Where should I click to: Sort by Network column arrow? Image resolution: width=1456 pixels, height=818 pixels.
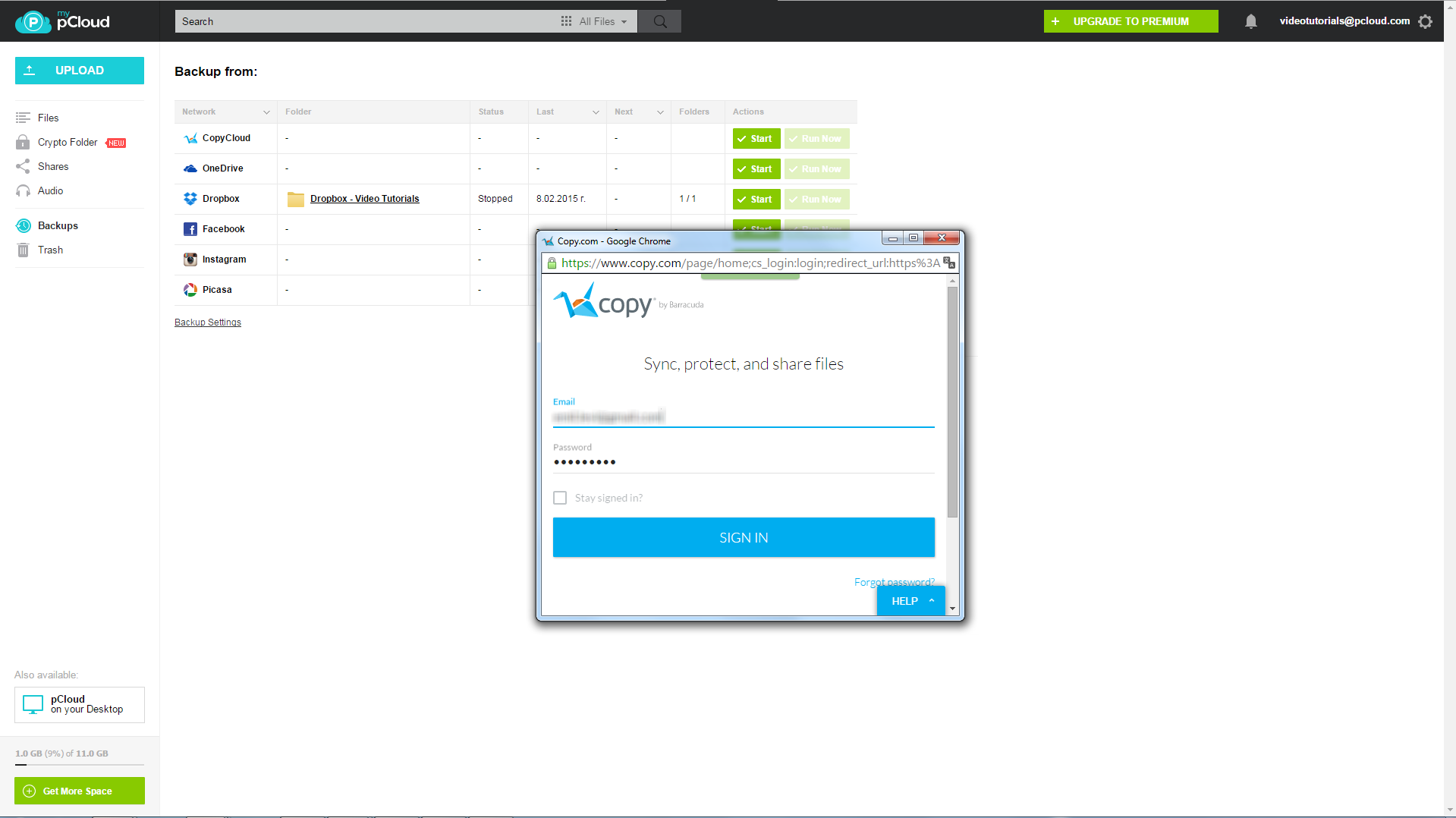[266, 112]
